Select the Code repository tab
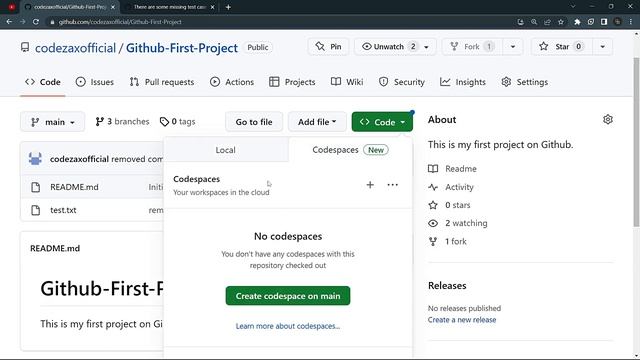 [43, 82]
